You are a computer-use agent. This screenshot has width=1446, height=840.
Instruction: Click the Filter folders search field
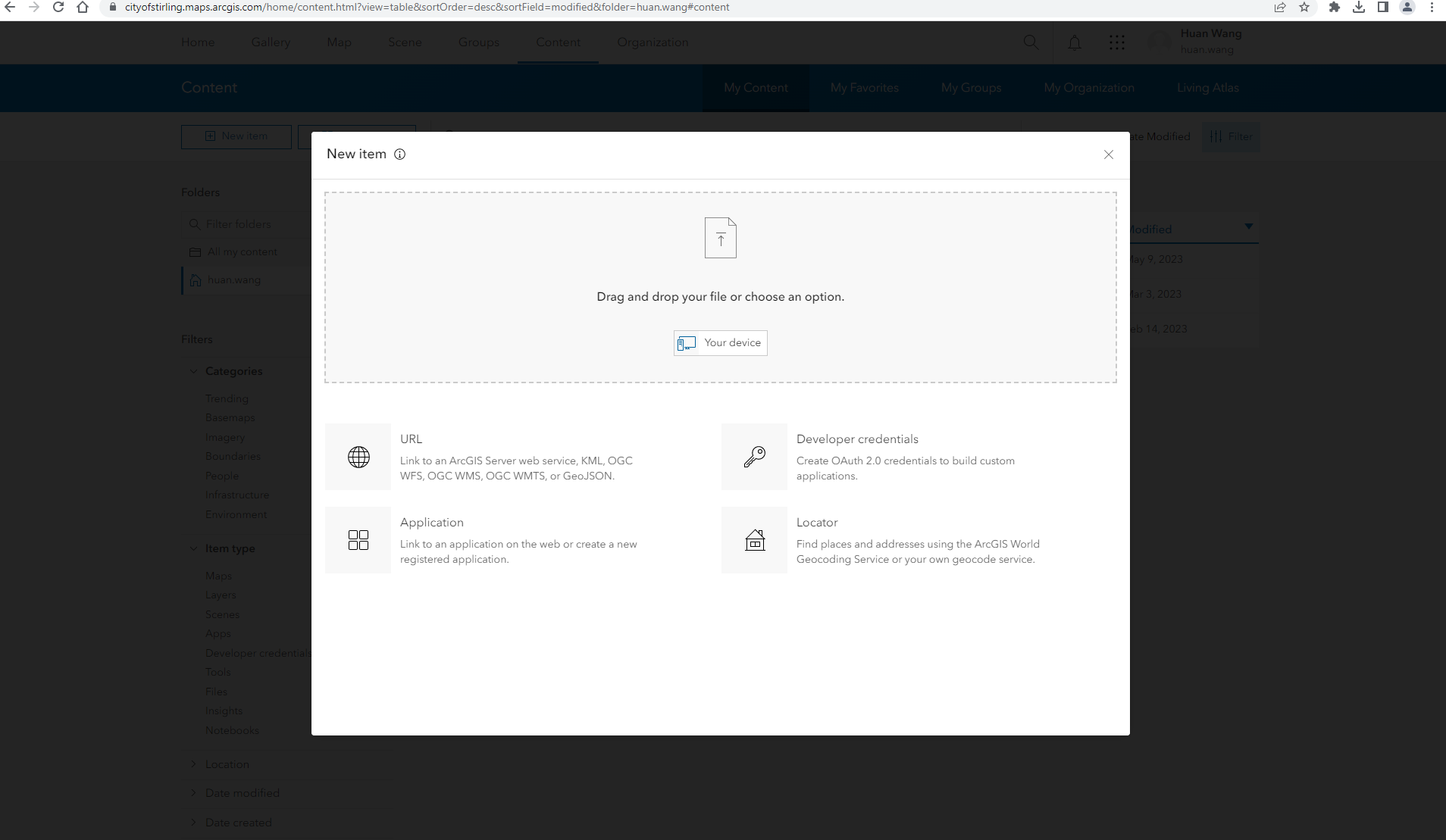[x=246, y=224]
